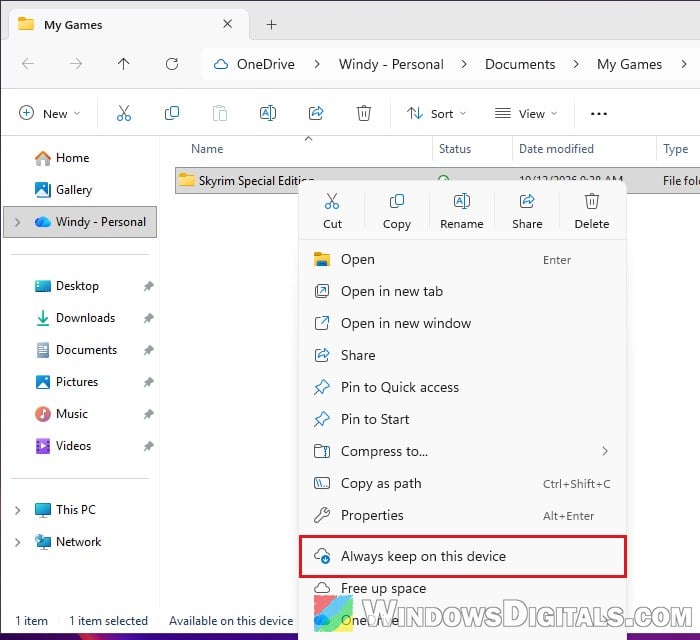Click chevron after Documents breadcrumb

click(x=576, y=64)
